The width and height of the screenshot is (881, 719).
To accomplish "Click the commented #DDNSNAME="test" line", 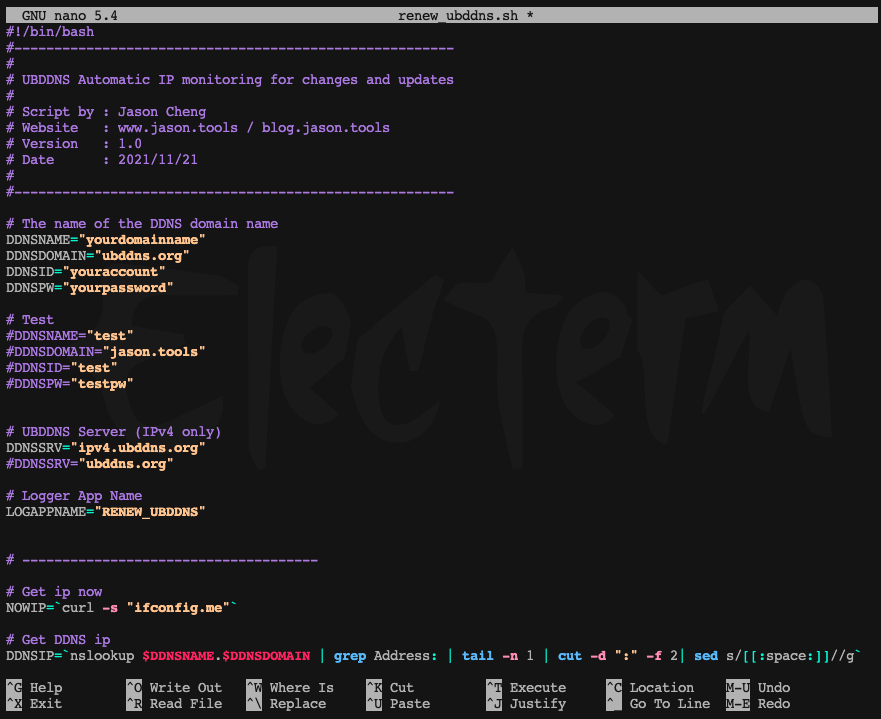I will 70,336.
